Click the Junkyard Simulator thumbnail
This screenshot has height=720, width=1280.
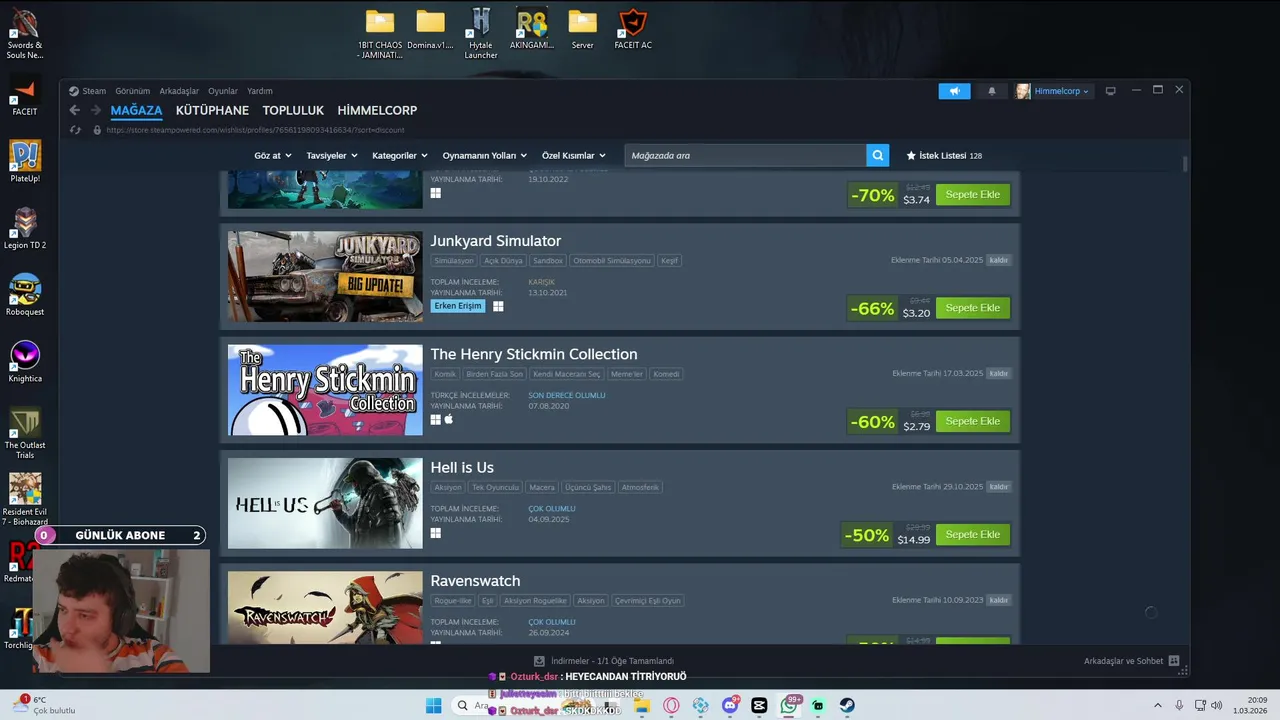(325, 277)
